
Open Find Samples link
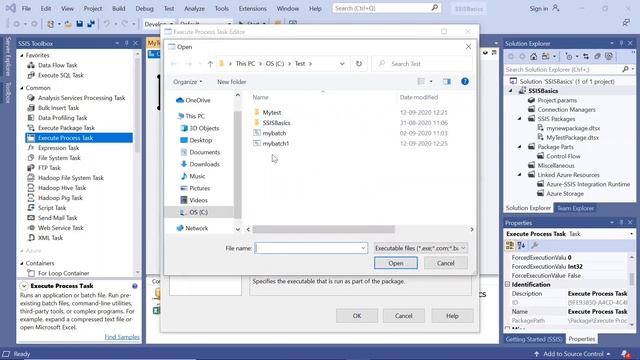point(122,337)
